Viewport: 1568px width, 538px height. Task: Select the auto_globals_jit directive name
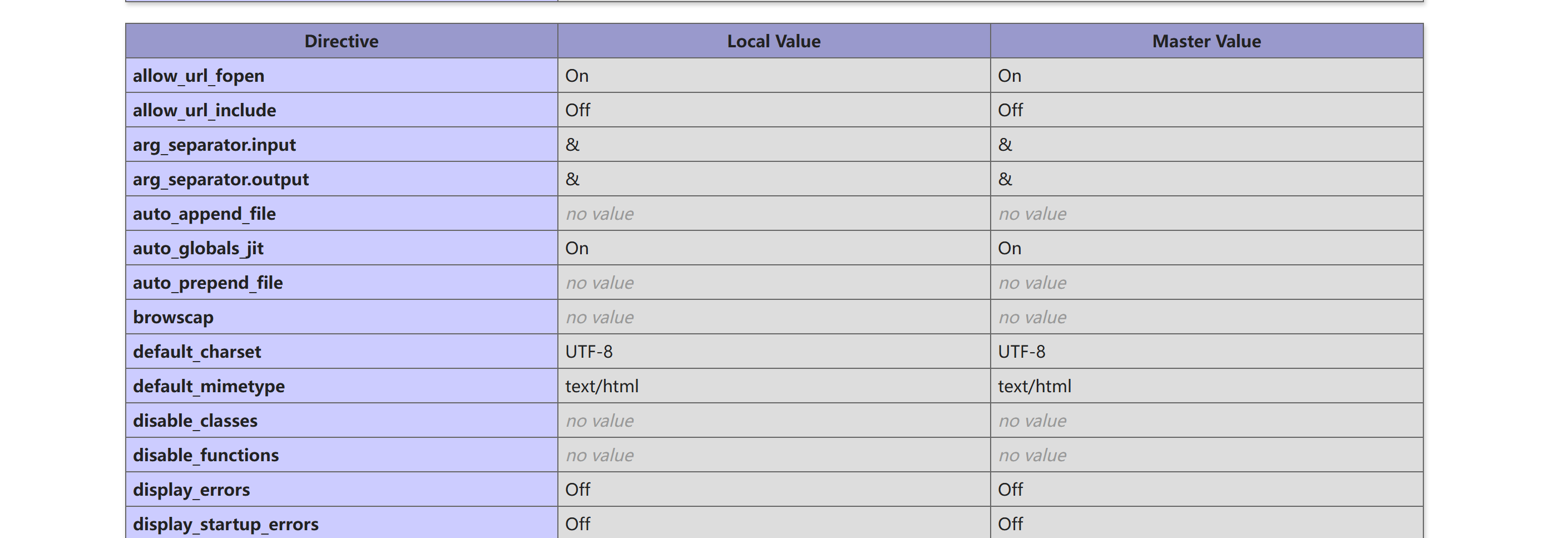198,248
